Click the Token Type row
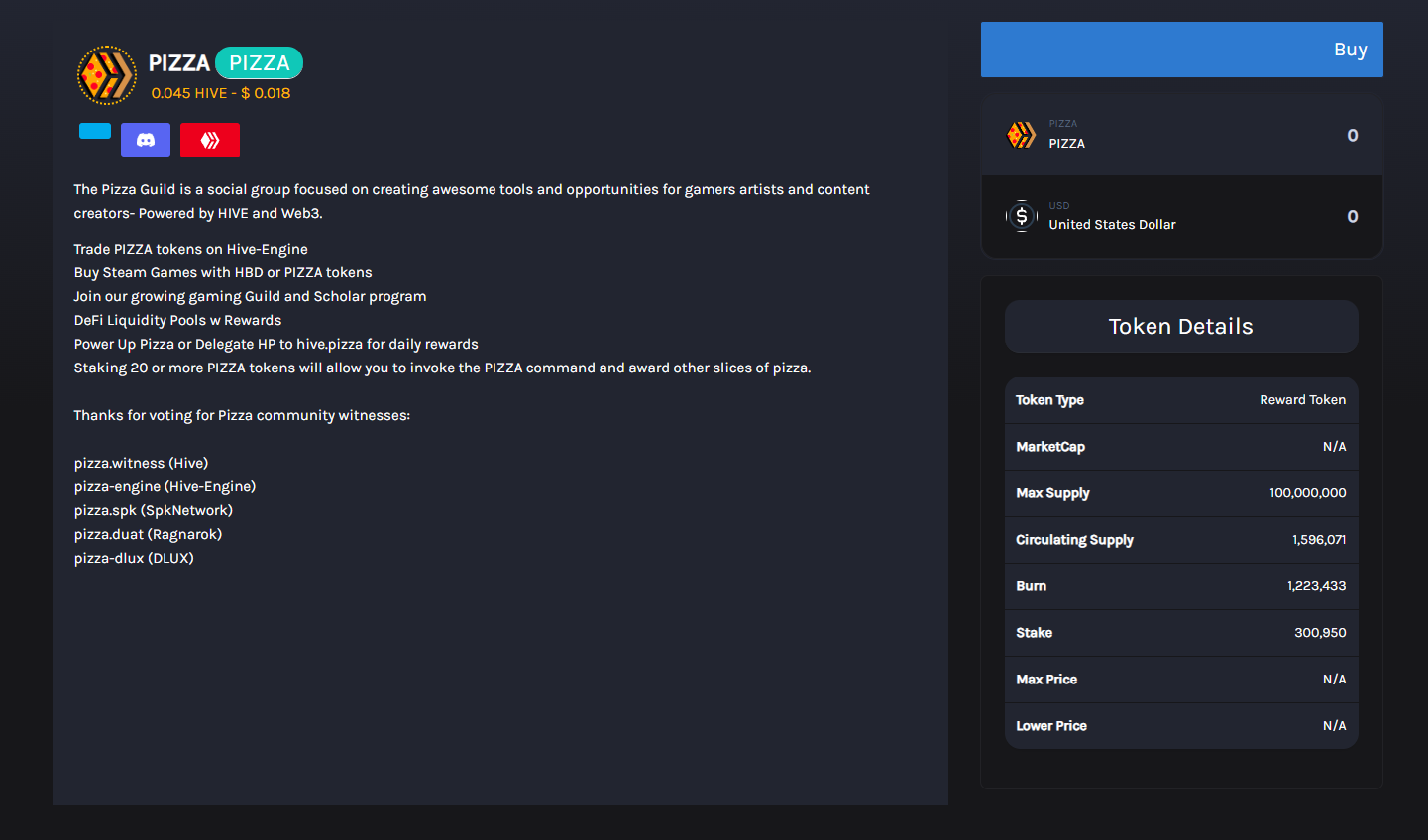This screenshot has height=840, width=1428. [1181, 400]
